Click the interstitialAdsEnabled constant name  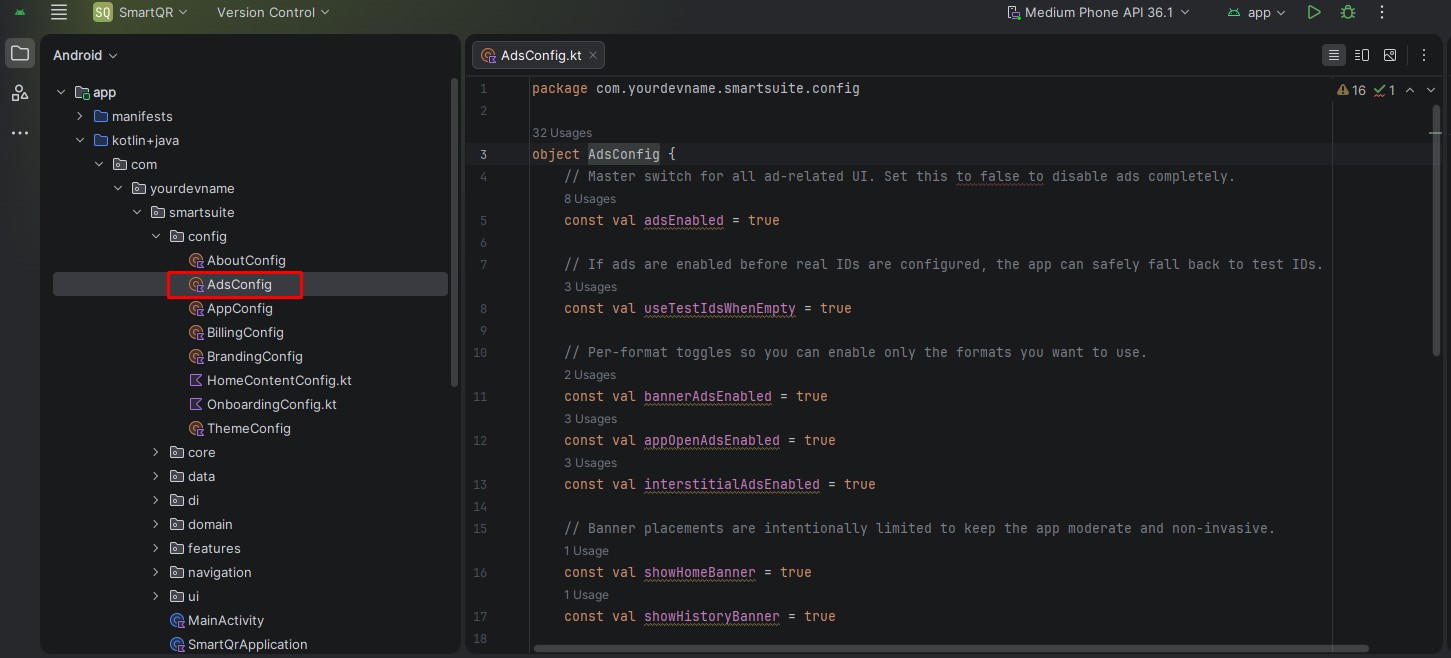(732, 484)
